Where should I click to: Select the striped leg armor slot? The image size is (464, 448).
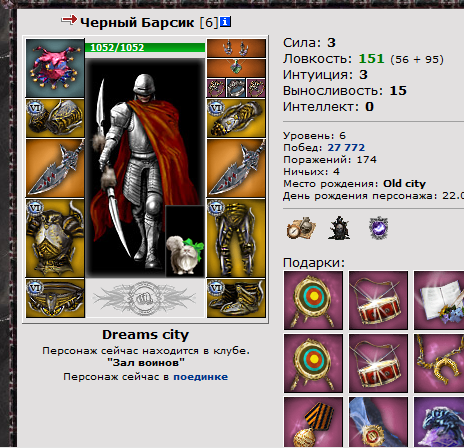[236, 238]
